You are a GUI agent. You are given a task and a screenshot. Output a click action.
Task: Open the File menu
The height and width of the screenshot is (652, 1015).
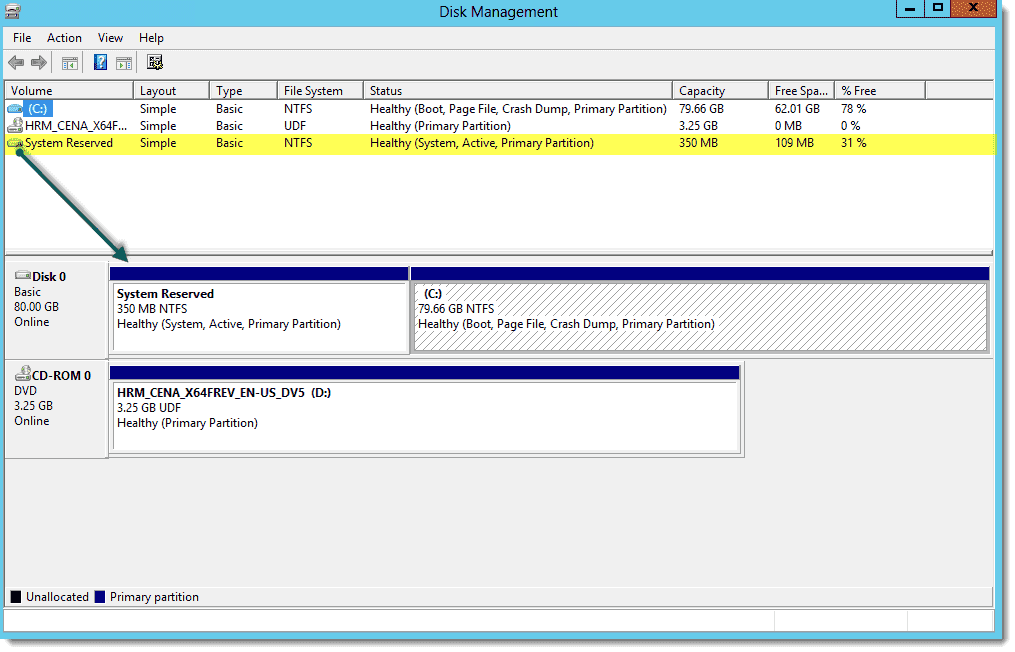pos(22,38)
